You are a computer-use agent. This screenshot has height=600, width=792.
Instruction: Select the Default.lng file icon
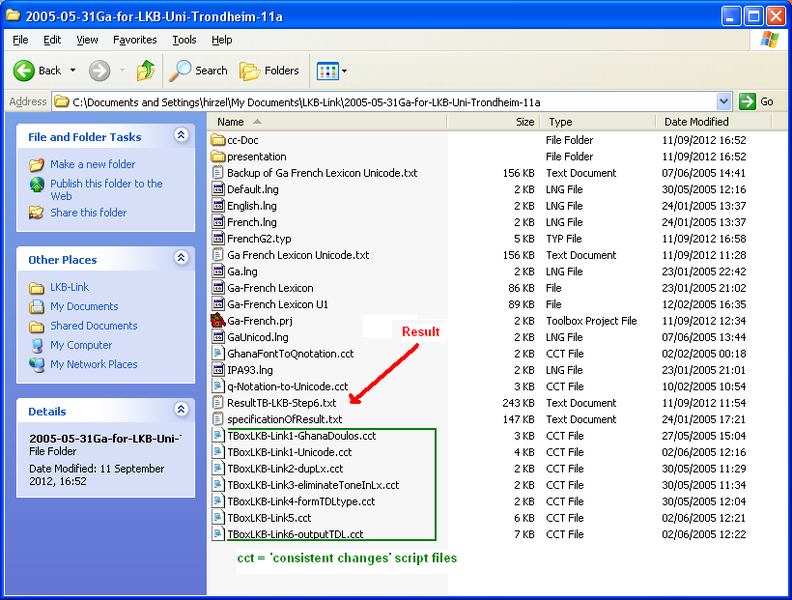coord(218,189)
